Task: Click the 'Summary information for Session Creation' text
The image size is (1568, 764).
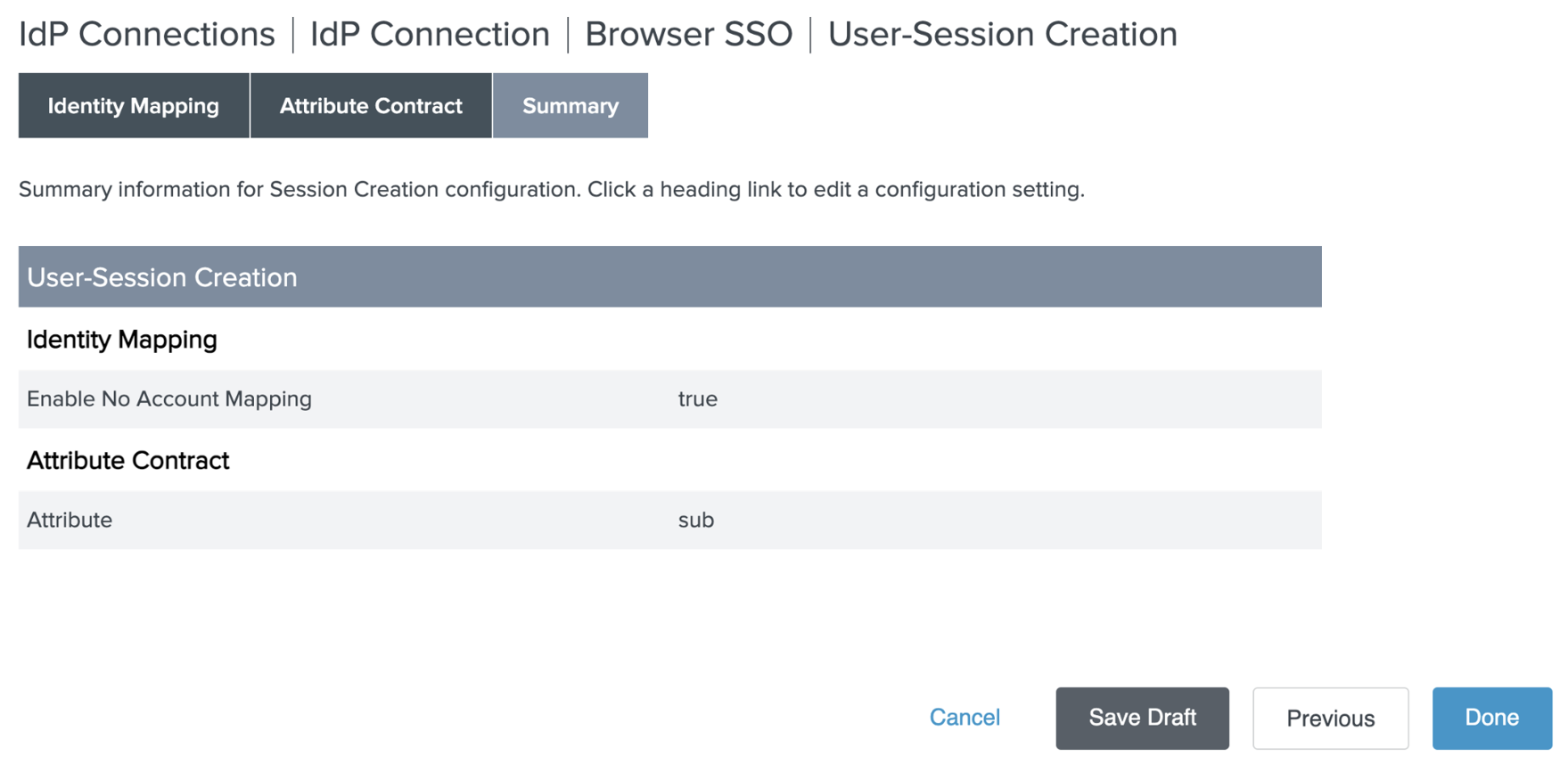Action: coord(300,190)
